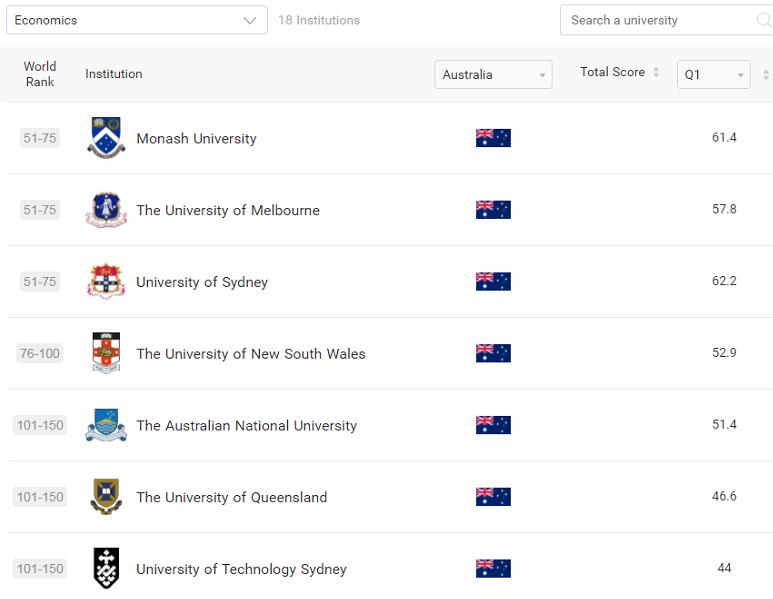Open The Australian National University link

tap(246, 426)
